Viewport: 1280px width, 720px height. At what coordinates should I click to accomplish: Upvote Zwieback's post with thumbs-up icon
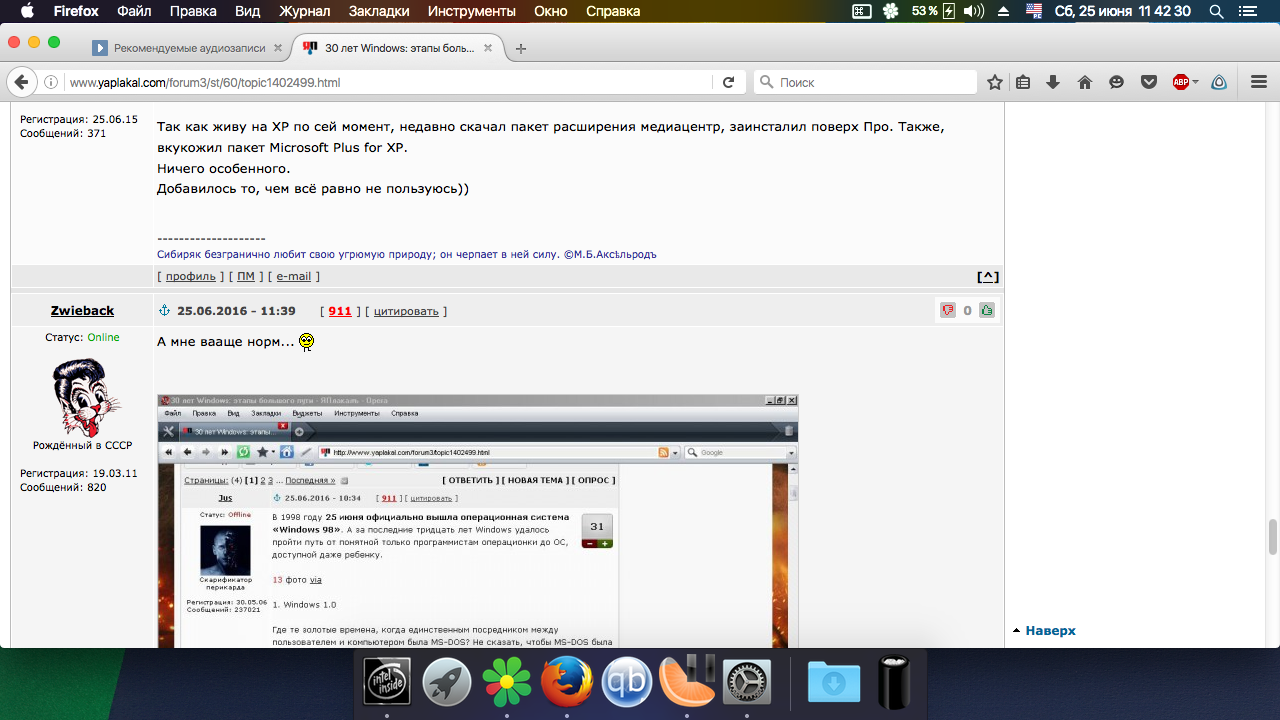tap(987, 311)
